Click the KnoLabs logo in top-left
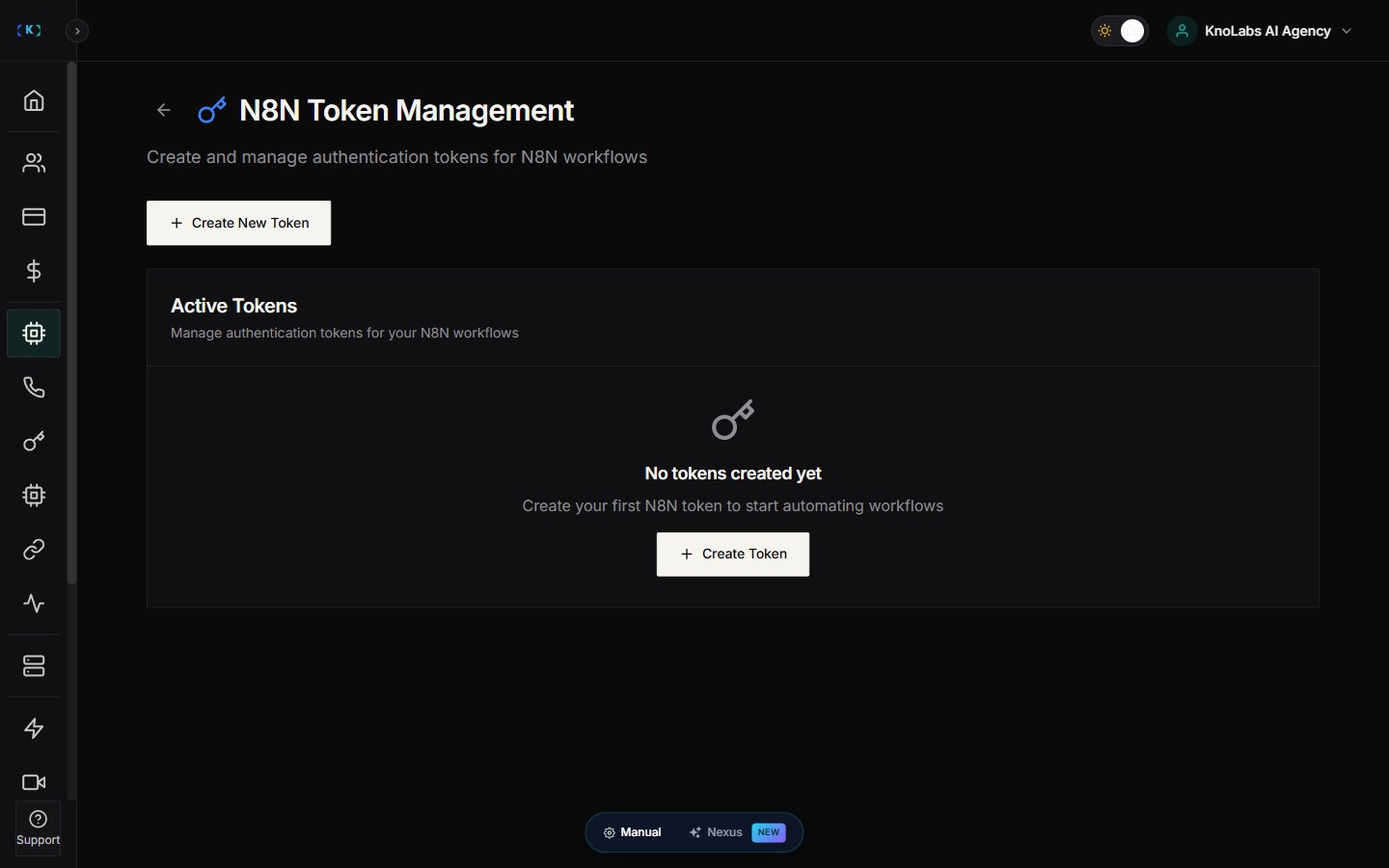The image size is (1389, 868). click(29, 30)
